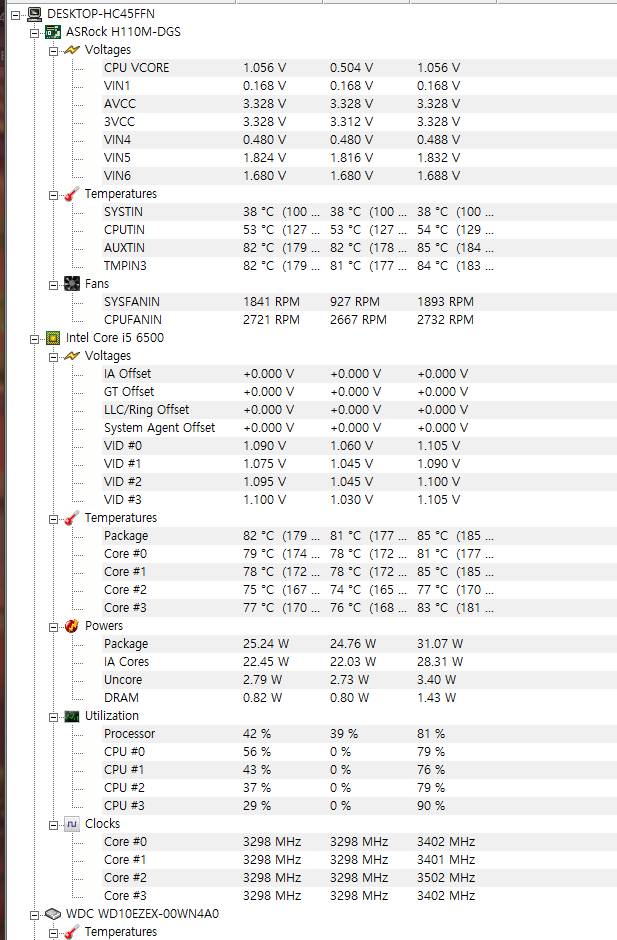Select the Package temperature row
Screen dimensions: 617x940
(125, 535)
